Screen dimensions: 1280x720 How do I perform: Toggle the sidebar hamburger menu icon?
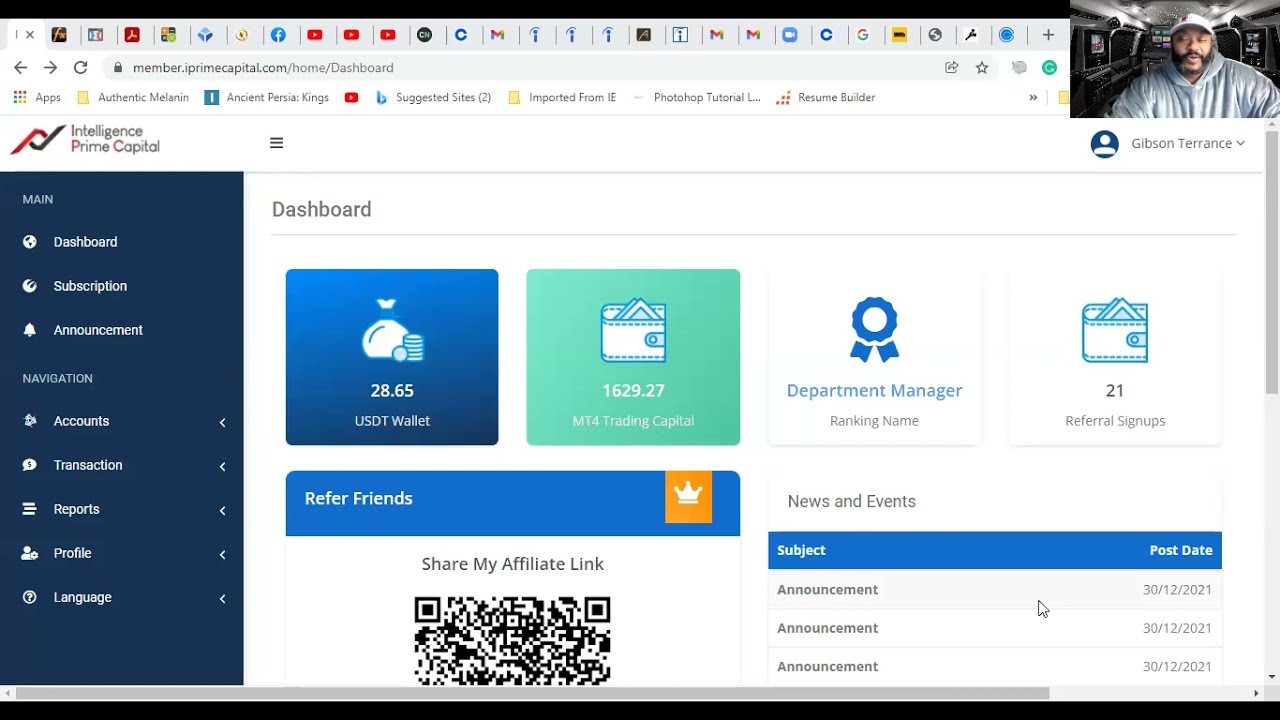pyautogui.click(x=276, y=143)
